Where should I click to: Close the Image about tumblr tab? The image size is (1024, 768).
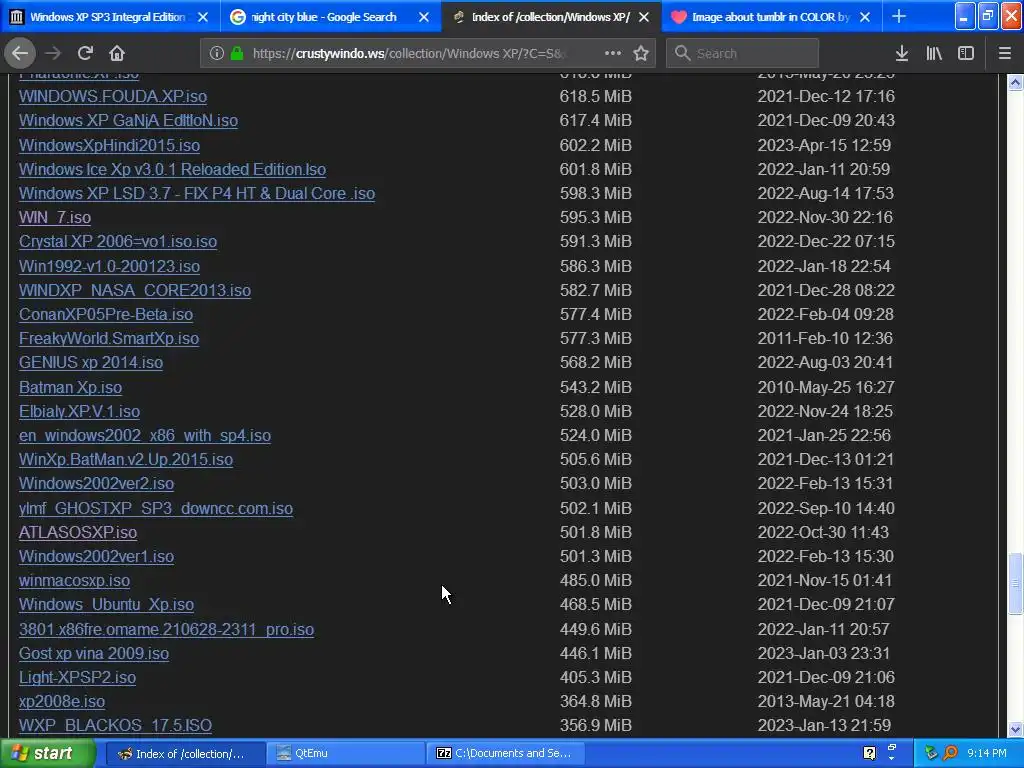pyautogui.click(x=865, y=17)
